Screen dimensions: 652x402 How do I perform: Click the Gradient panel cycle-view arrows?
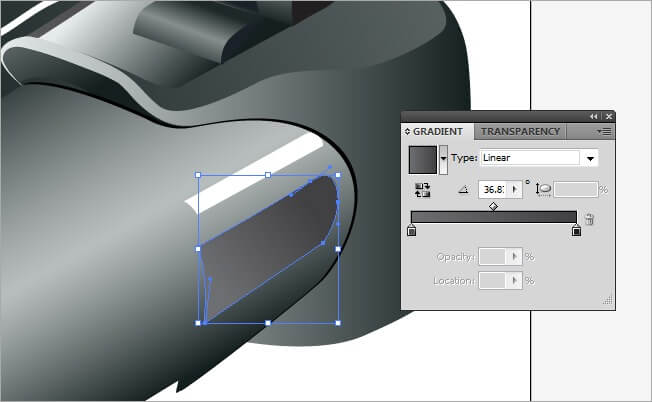point(407,131)
